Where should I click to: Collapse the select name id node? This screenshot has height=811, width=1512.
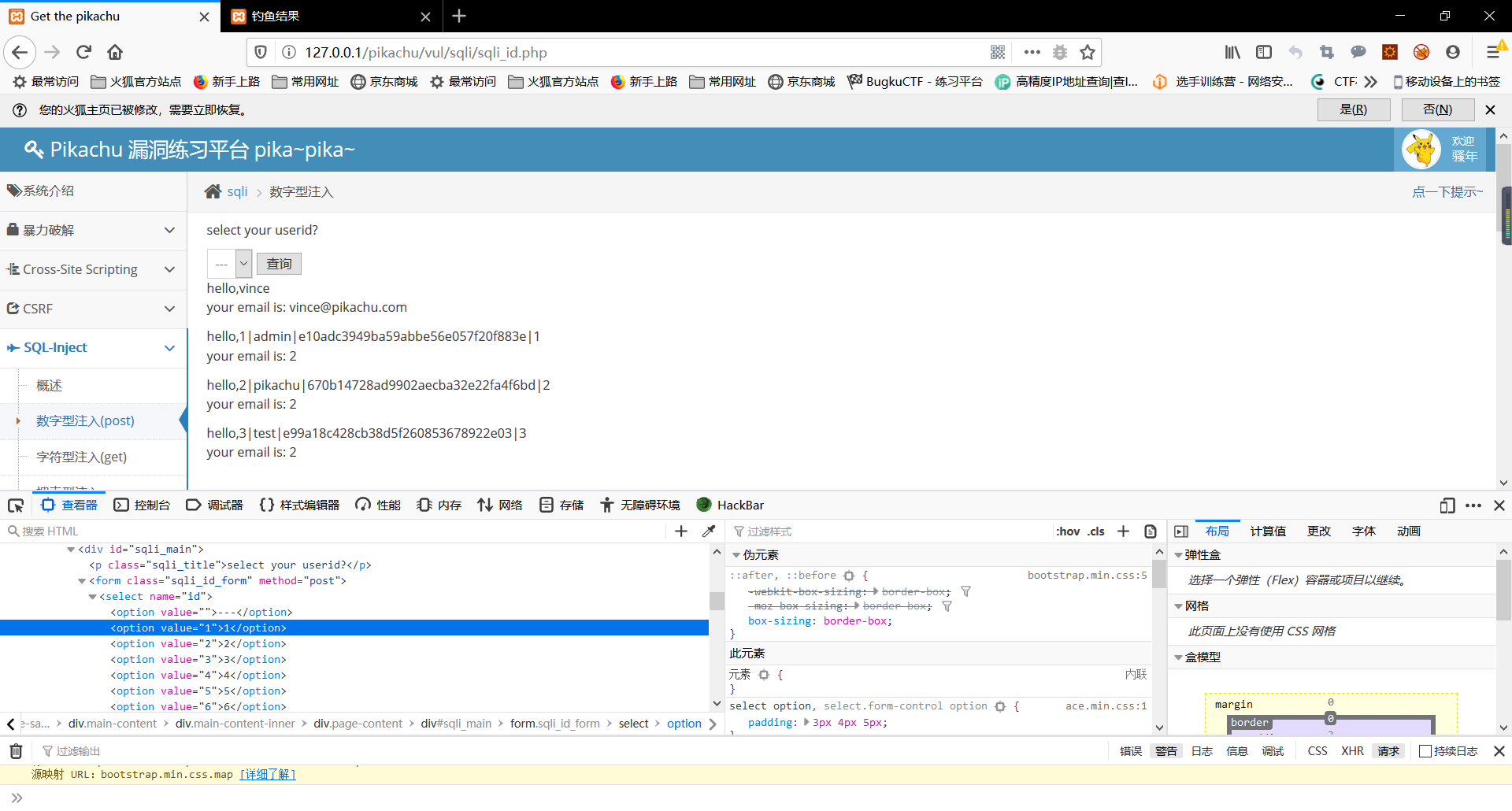[92, 597]
